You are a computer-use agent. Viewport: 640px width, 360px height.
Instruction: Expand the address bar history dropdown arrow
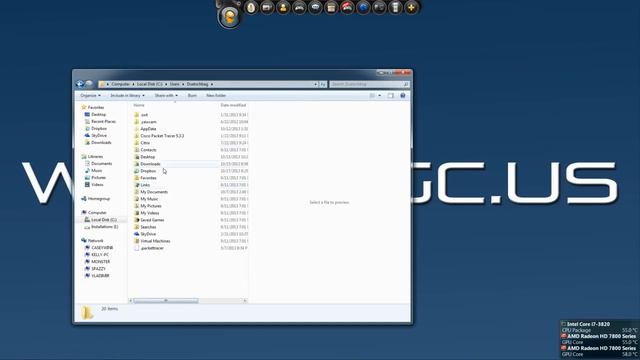tap(316, 84)
